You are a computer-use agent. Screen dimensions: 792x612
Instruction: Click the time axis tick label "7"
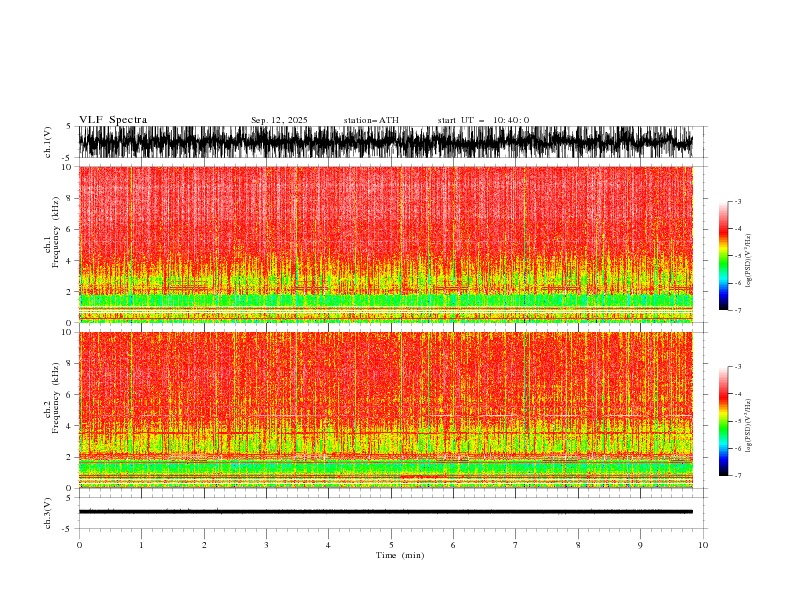pyautogui.click(x=516, y=545)
